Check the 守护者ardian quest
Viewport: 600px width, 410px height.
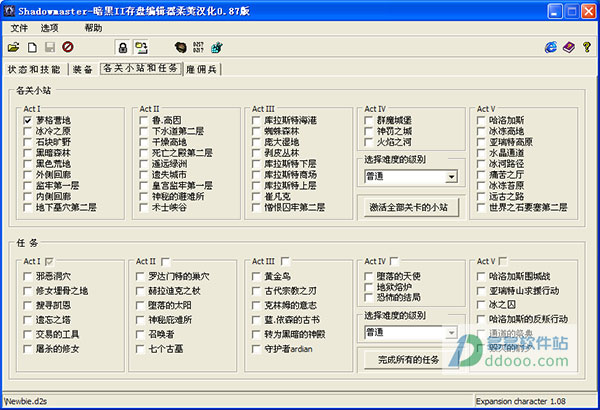[x=256, y=349]
